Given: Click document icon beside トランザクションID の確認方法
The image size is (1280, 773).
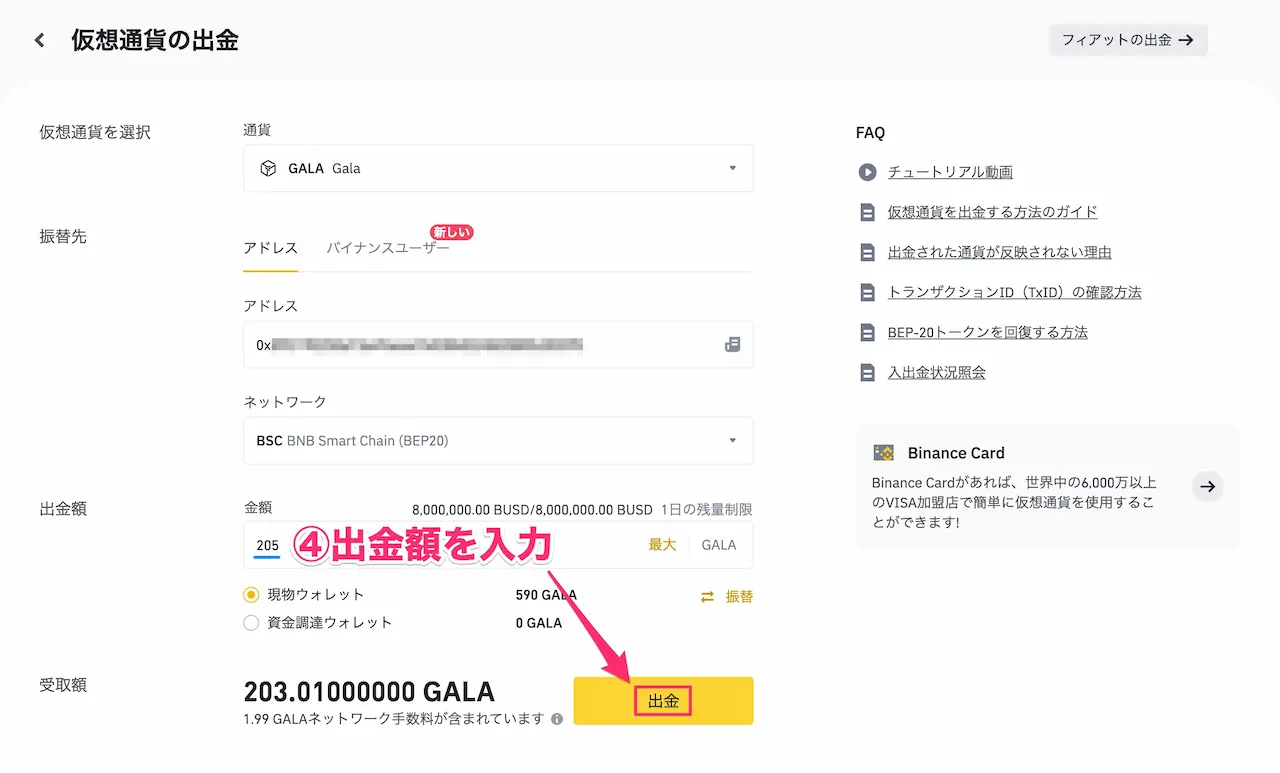Looking at the screenshot, I should coord(867,292).
